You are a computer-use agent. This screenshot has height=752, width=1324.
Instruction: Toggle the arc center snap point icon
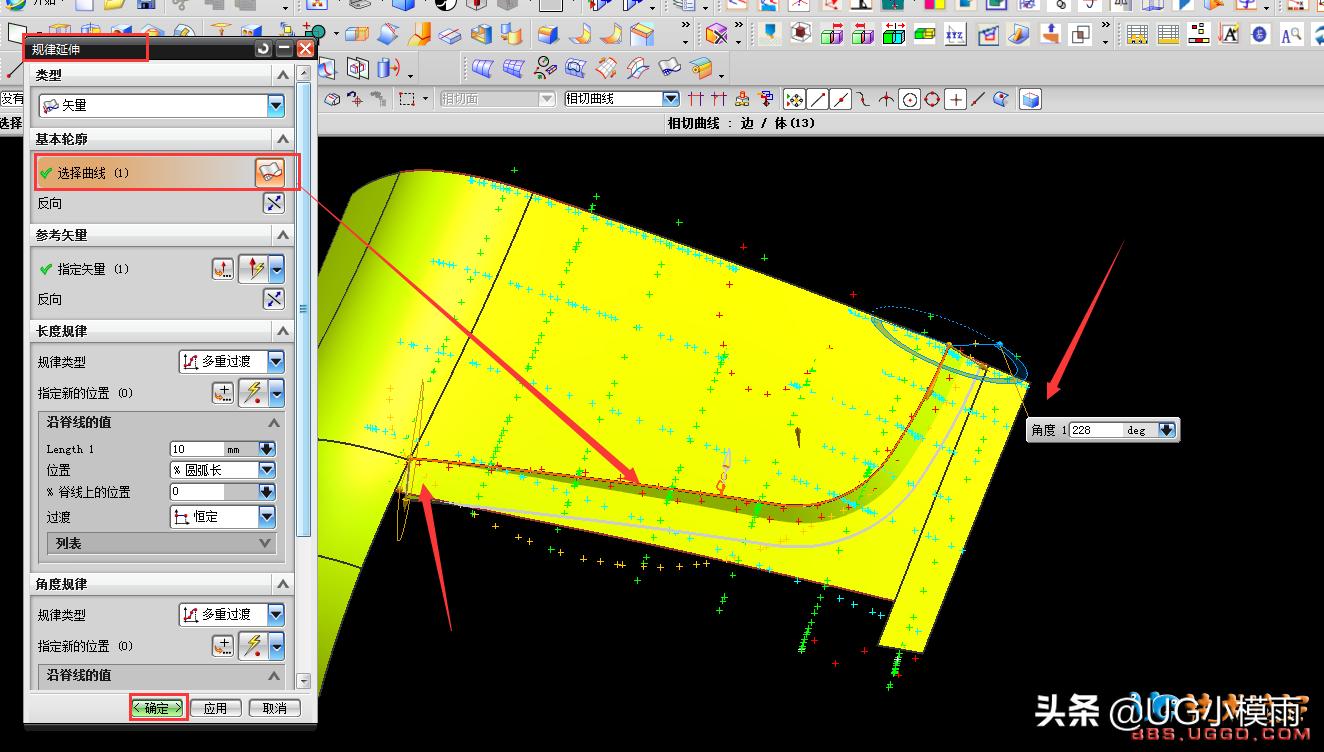pyautogui.click(x=909, y=99)
